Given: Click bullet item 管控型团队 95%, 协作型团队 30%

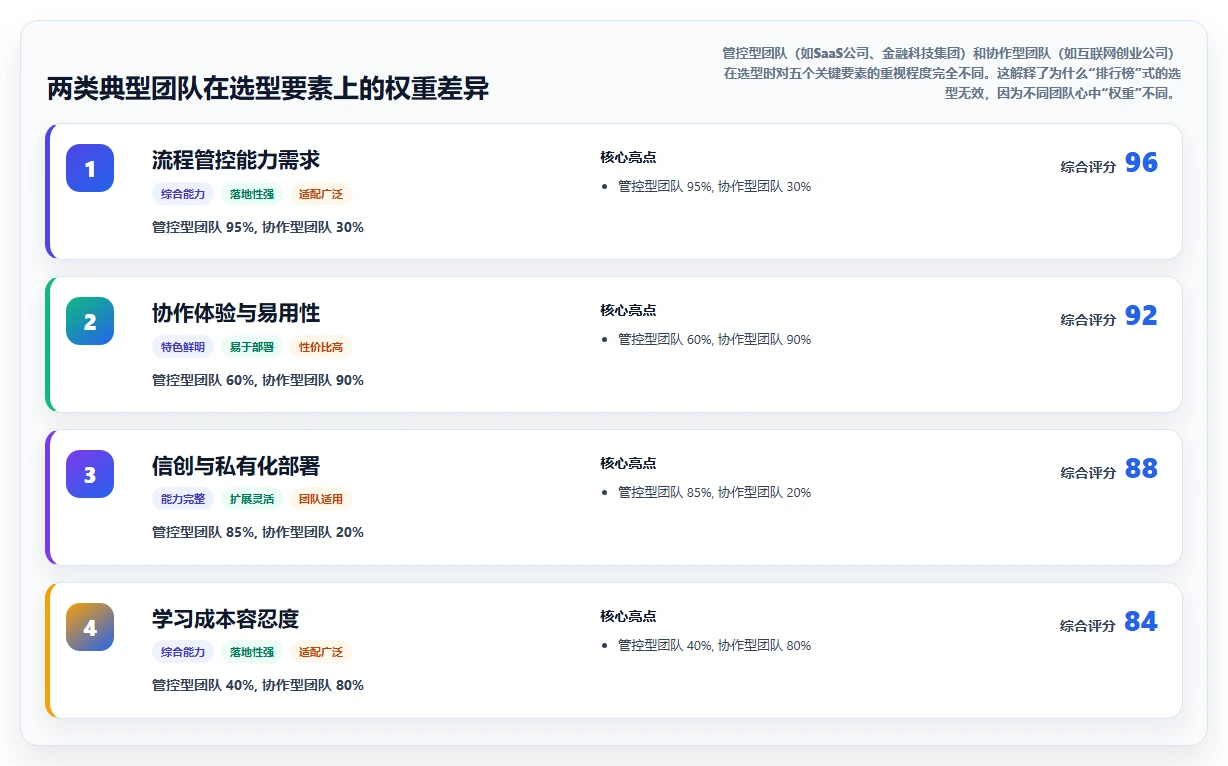Looking at the screenshot, I should coord(714,186).
